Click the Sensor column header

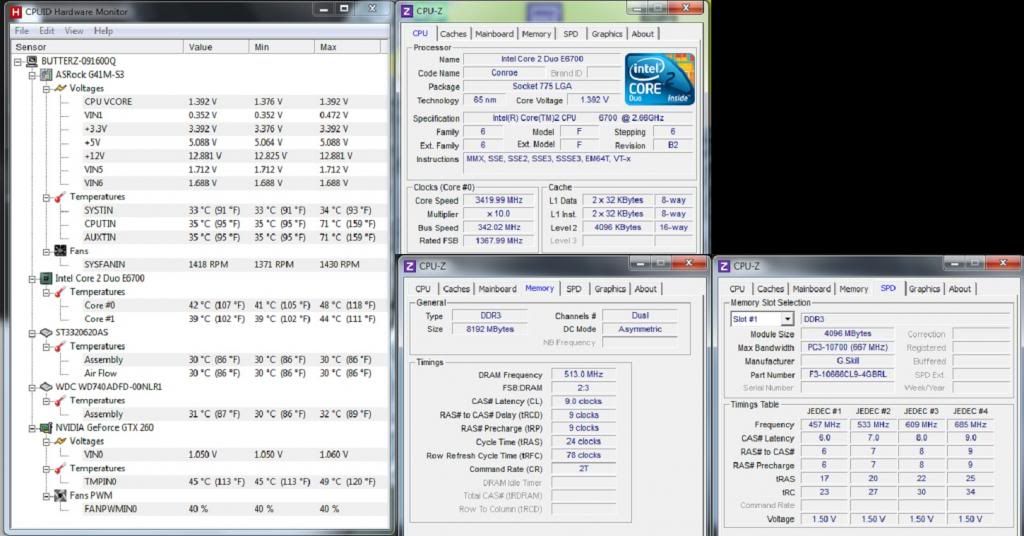pyautogui.click(x=97, y=47)
